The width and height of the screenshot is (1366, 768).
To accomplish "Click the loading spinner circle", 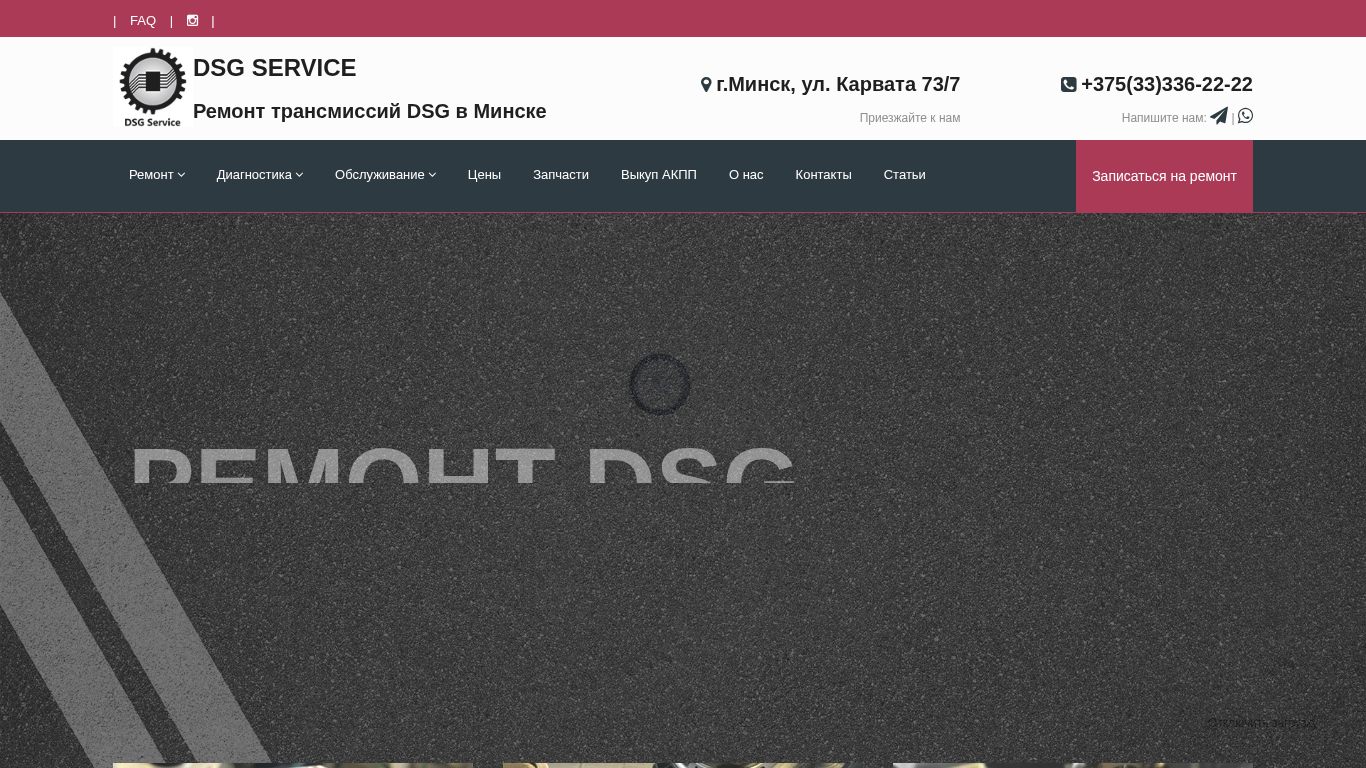I will pyautogui.click(x=660, y=384).
